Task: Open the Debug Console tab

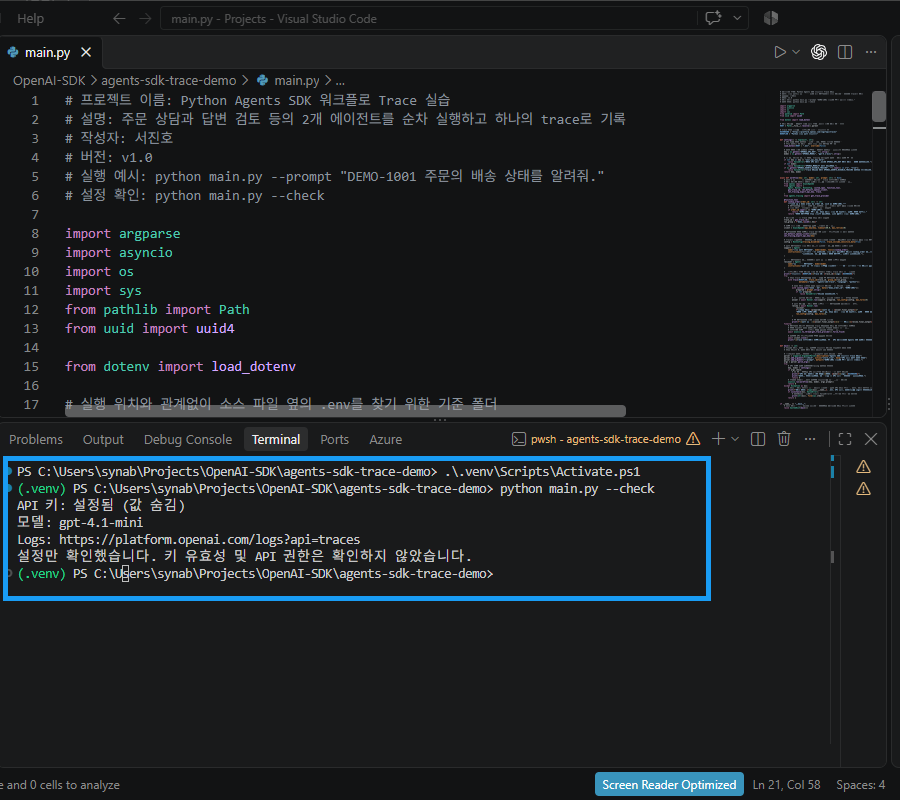Action: (x=188, y=440)
